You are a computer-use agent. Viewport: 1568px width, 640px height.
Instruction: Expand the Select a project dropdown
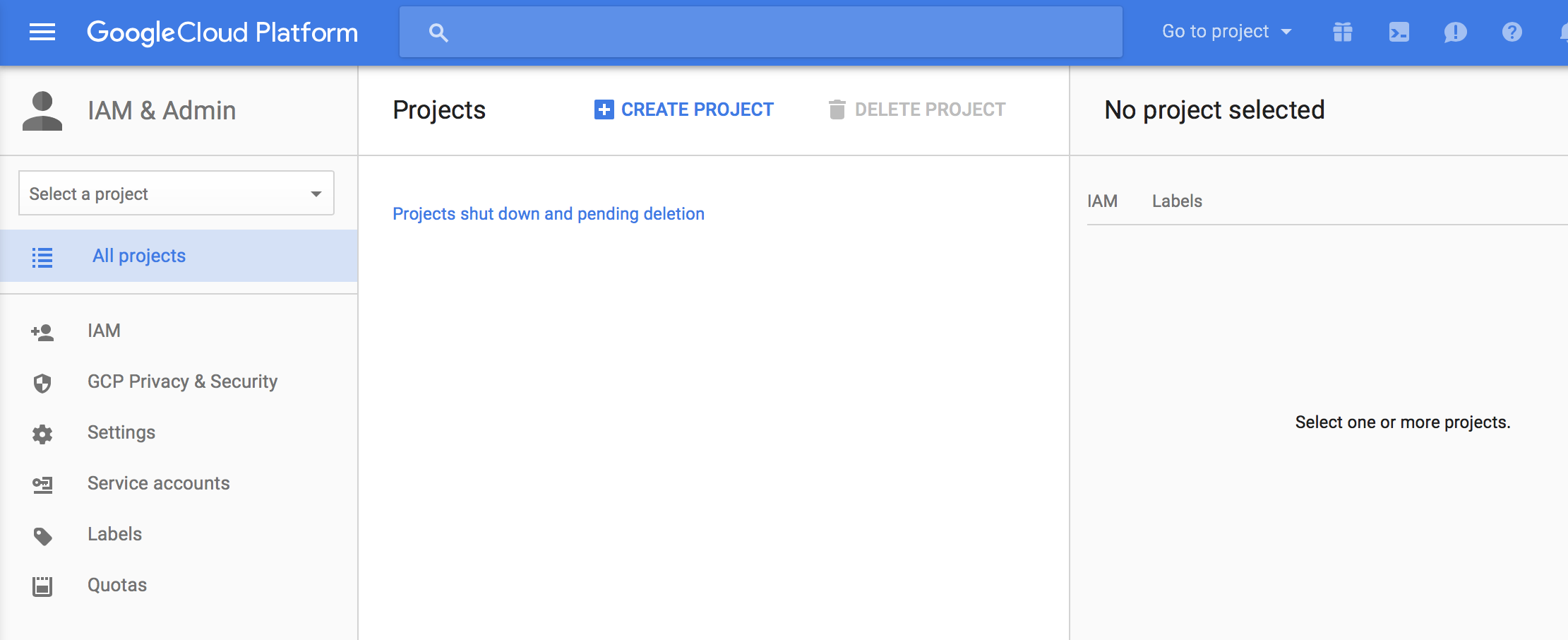(175, 193)
